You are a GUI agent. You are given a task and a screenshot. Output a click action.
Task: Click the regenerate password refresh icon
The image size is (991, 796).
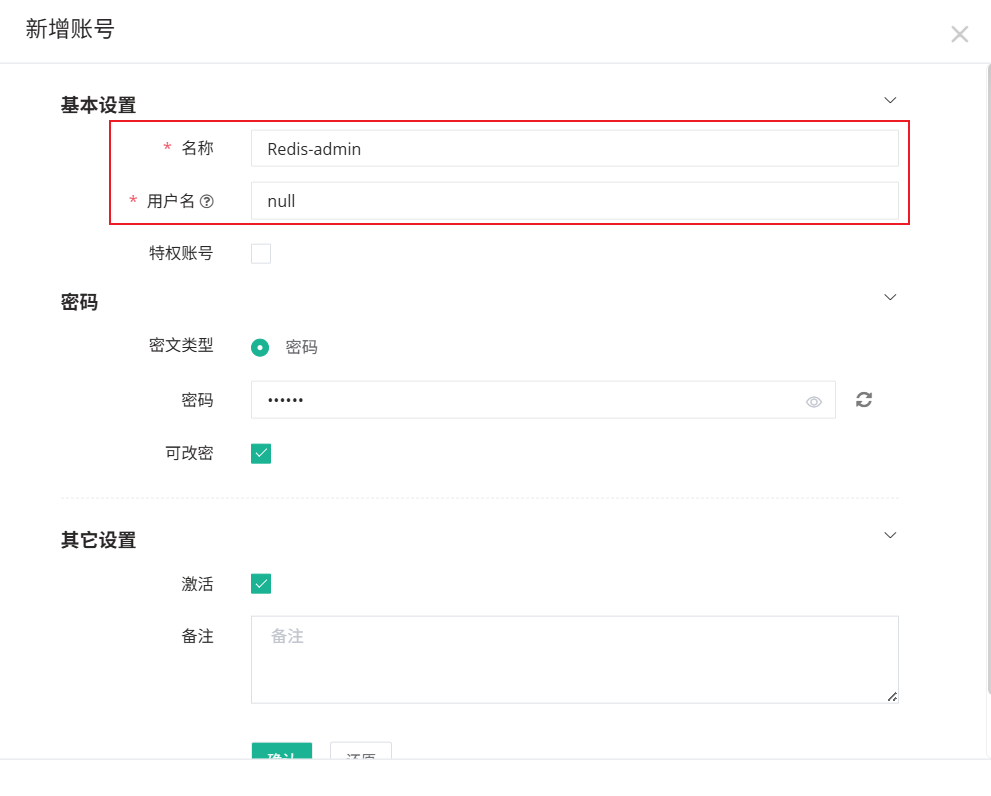click(864, 400)
